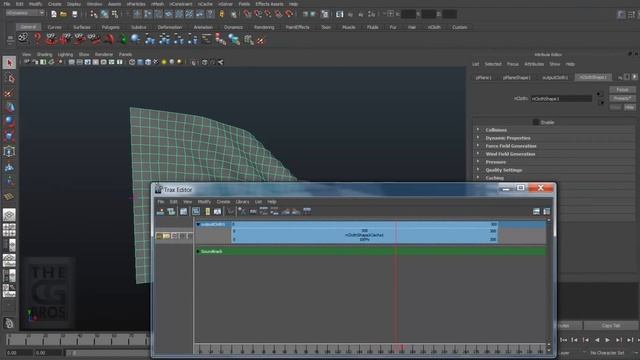Click the main time slider below the viewport
The width and height of the screenshot is (640, 360).
pos(78,340)
